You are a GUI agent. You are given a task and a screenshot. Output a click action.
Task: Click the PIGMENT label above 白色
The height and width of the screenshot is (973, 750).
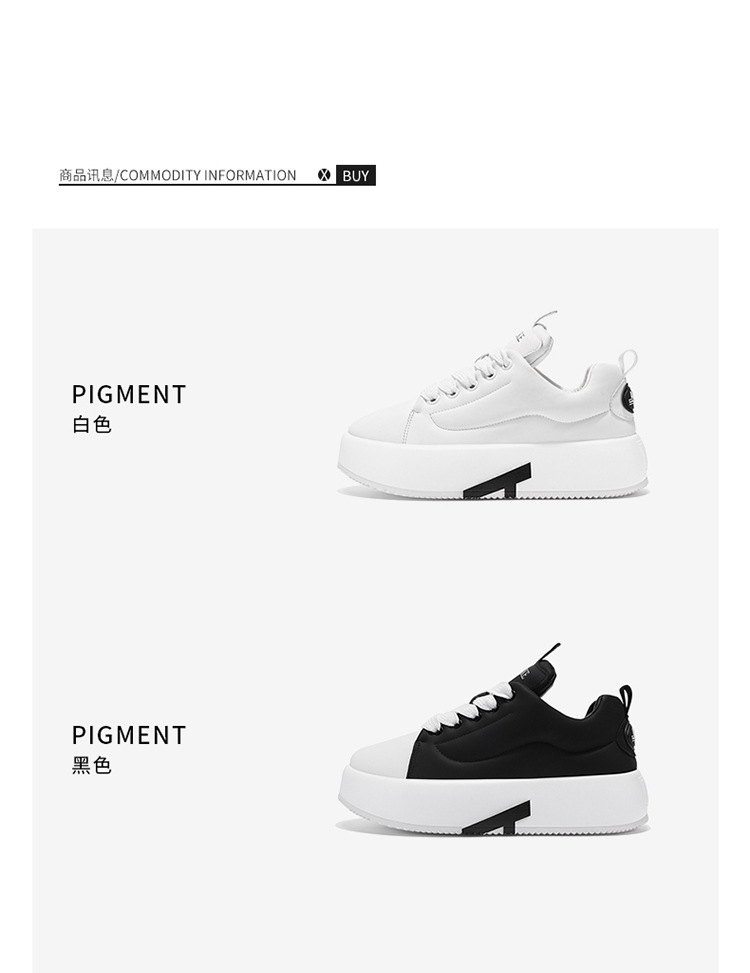(129, 394)
